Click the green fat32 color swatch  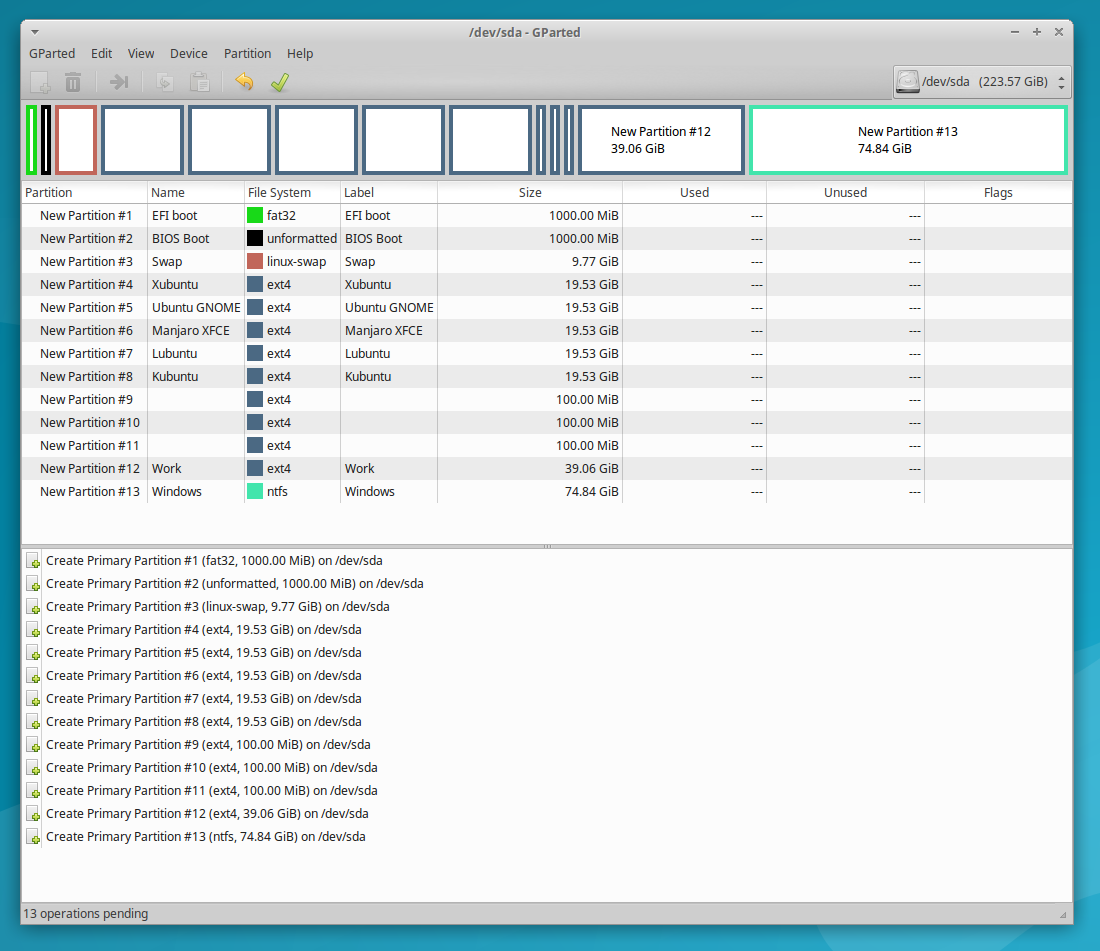pos(255,215)
